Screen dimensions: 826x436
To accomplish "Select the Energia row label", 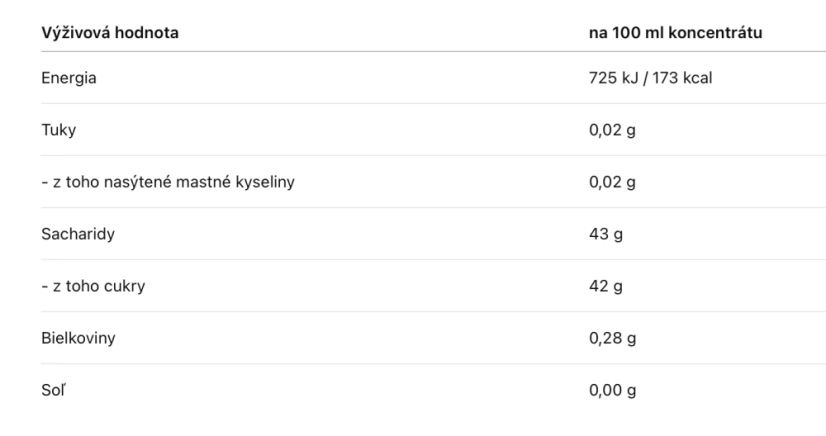I will [68, 78].
